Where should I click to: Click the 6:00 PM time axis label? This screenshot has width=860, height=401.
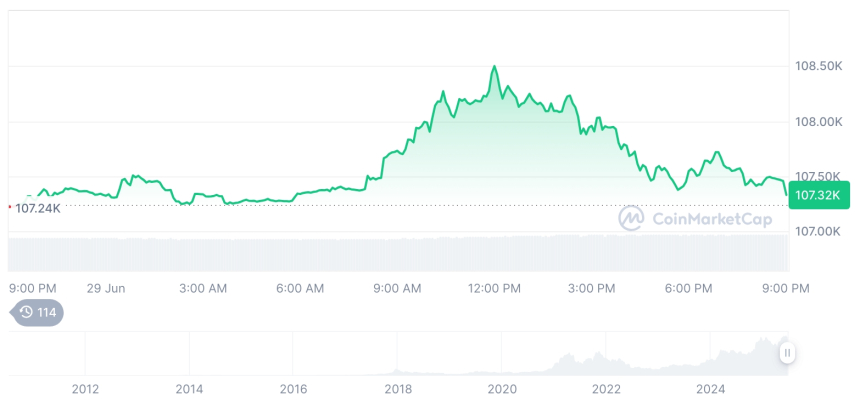pos(688,288)
